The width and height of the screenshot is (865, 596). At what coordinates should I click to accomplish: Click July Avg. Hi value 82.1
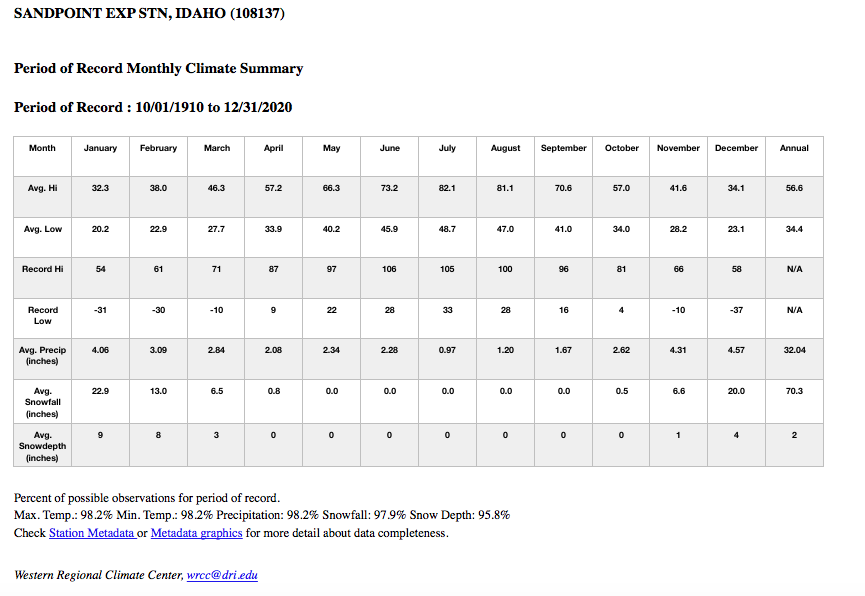[x=447, y=188]
